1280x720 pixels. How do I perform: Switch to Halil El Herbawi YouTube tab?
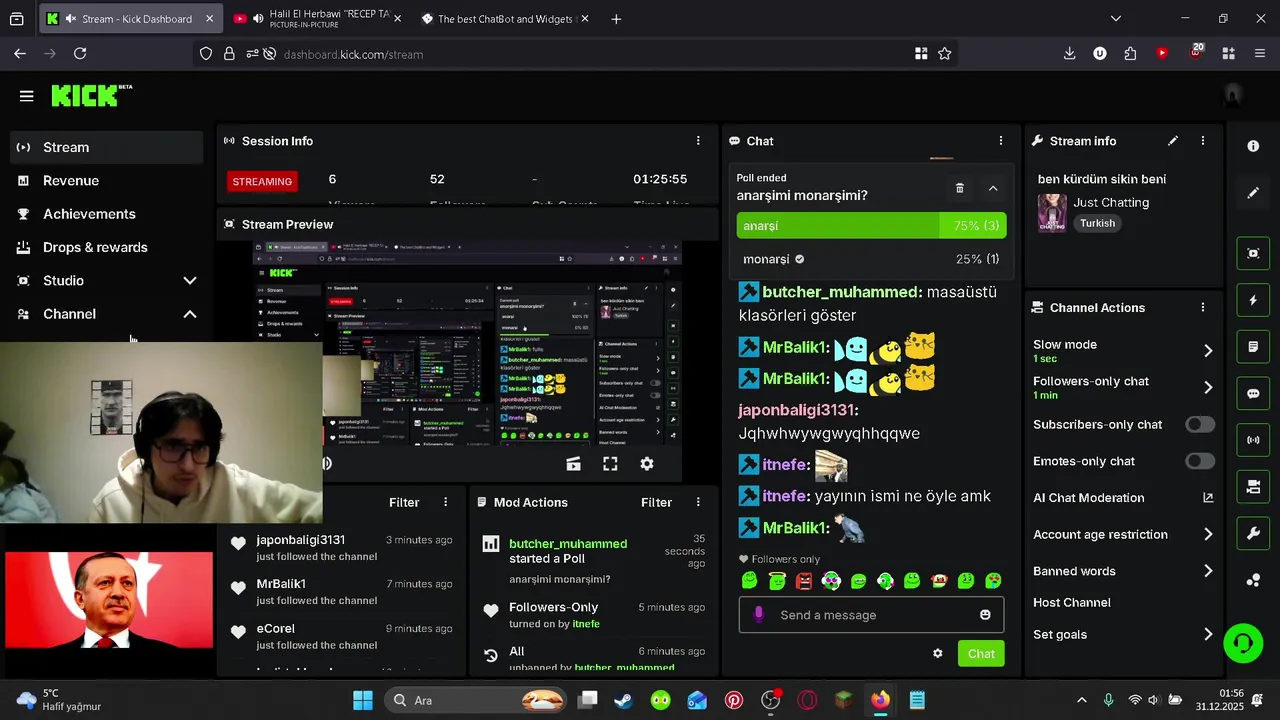(x=318, y=18)
